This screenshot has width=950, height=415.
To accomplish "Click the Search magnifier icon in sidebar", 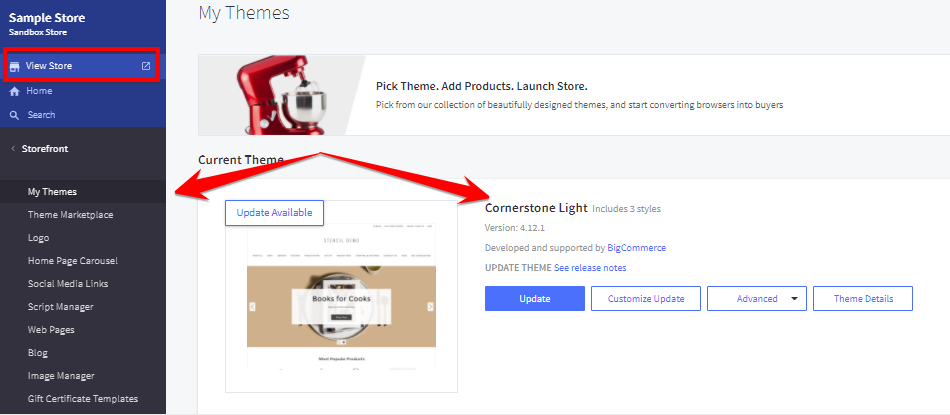I will click(x=15, y=115).
